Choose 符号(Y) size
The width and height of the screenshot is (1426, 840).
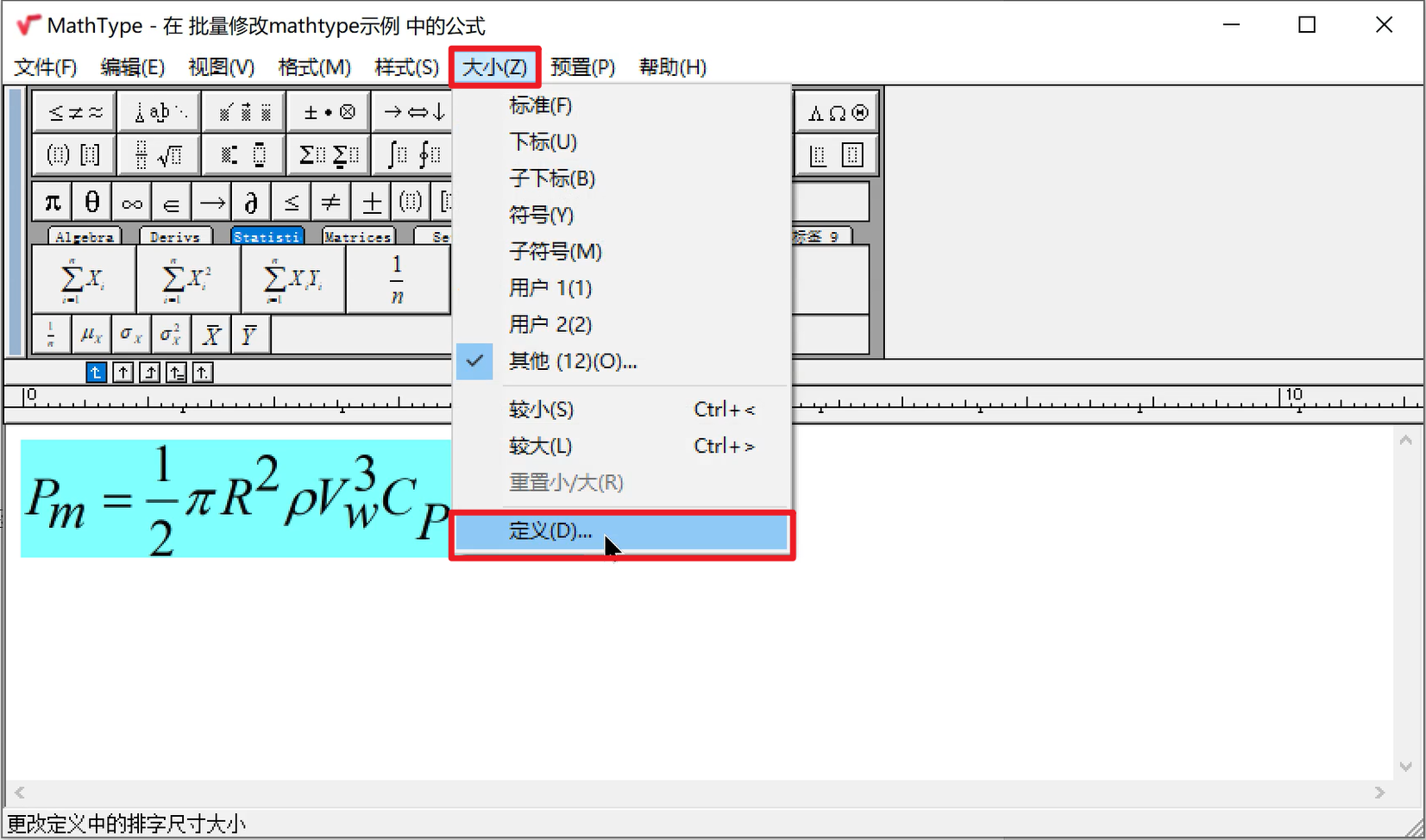[622, 215]
